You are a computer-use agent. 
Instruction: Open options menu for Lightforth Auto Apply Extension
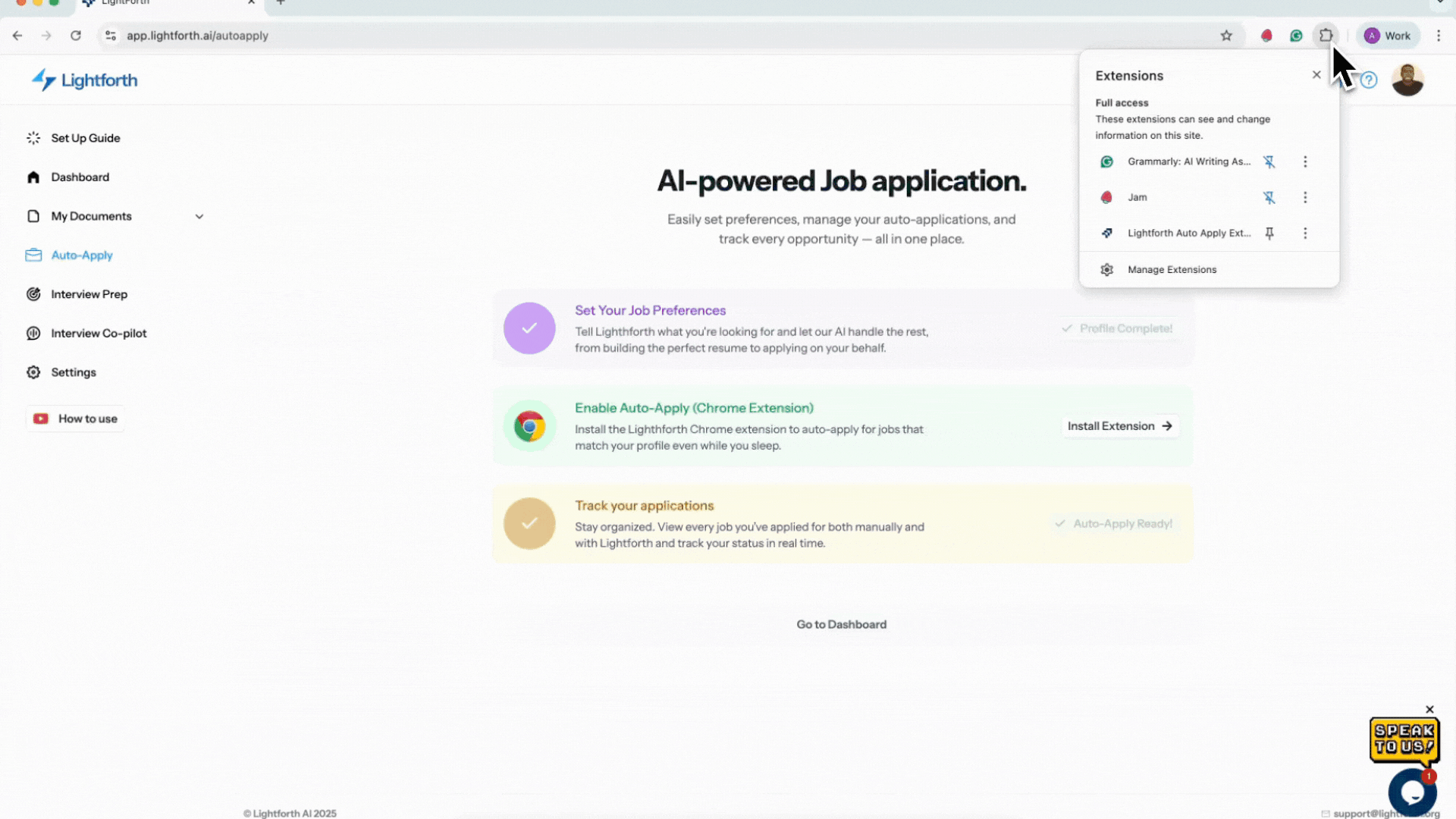1305,234
